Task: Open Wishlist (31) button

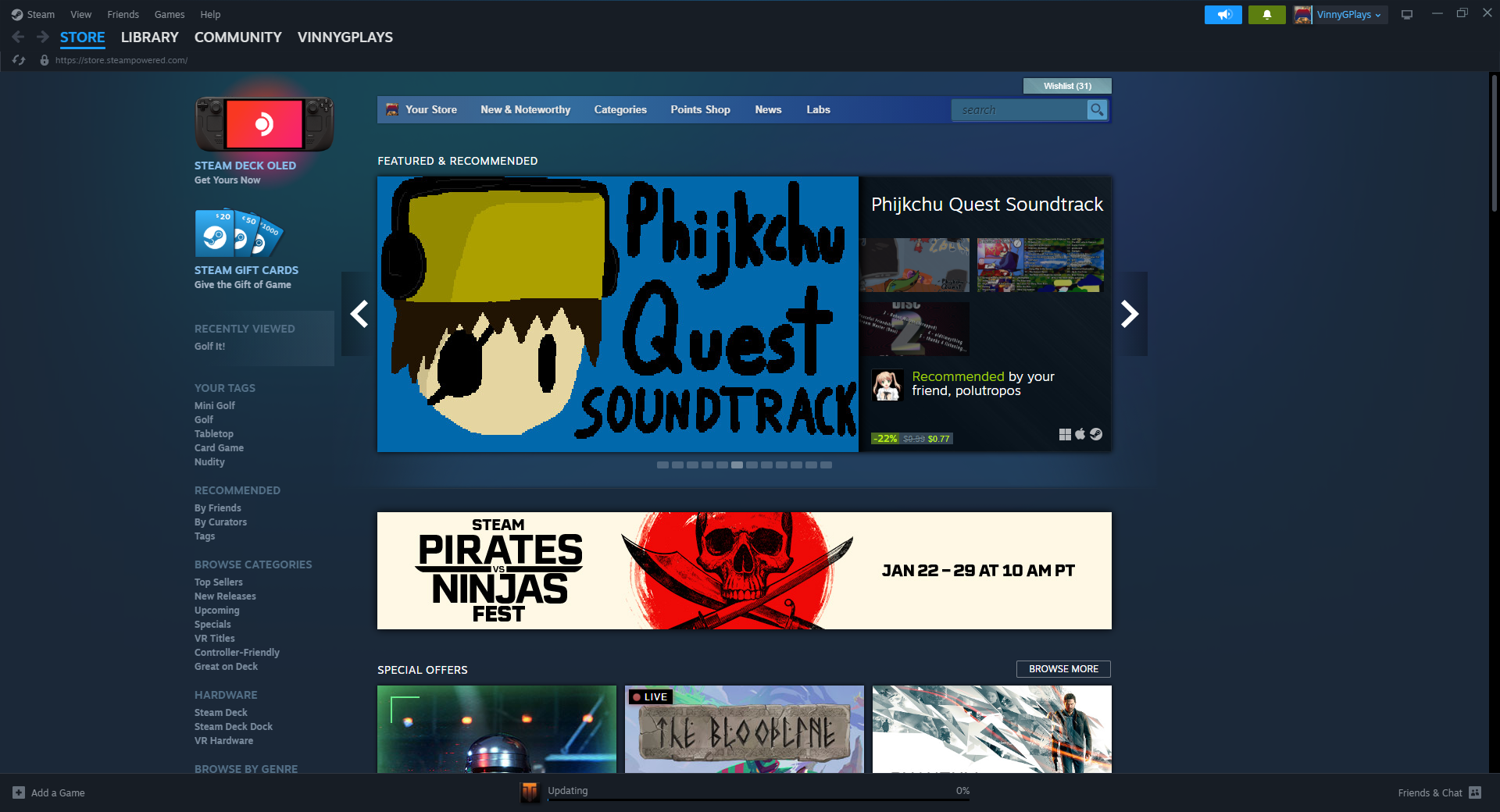Action: tap(1067, 86)
